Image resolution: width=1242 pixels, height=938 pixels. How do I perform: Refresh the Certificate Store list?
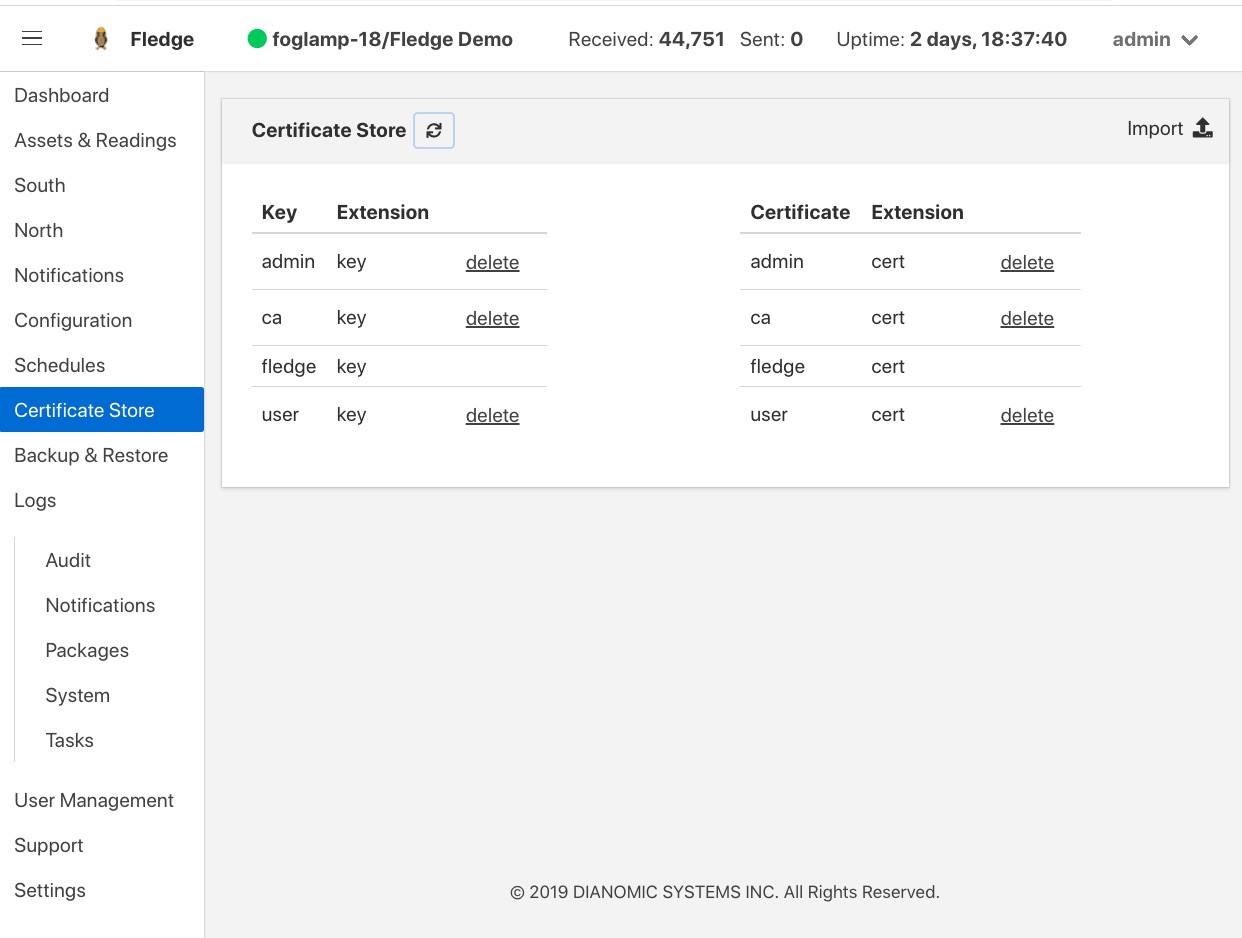[x=434, y=130]
